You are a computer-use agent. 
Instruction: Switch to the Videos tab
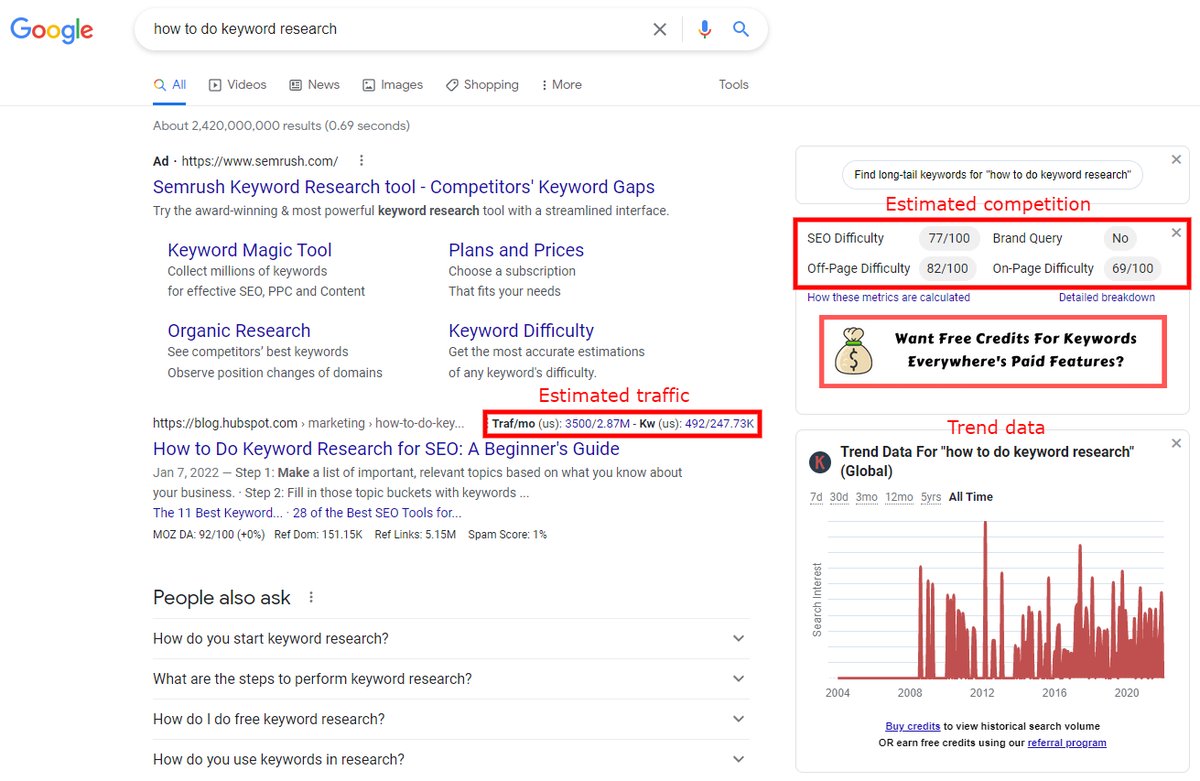pyautogui.click(x=238, y=85)
